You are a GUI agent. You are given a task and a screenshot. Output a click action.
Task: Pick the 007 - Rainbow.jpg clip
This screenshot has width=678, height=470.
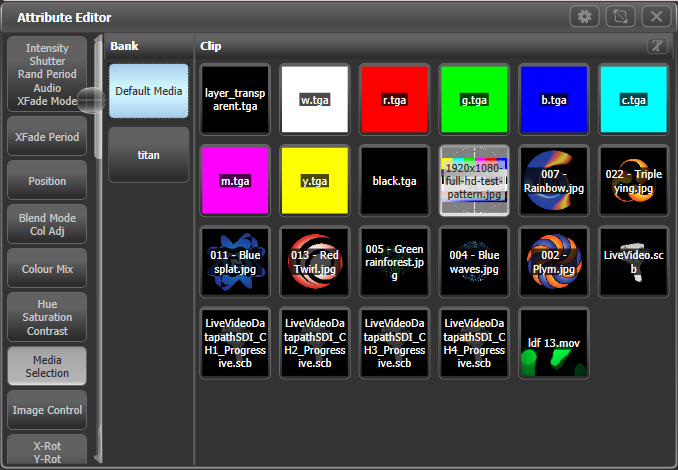(553, 181)
